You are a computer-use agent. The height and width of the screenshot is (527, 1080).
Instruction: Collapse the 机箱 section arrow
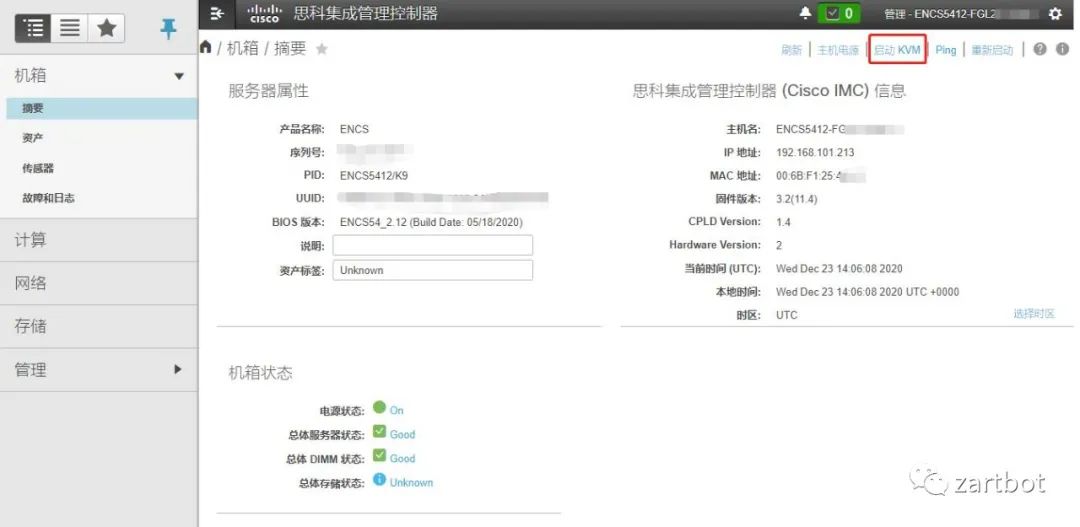pos(179,76)
